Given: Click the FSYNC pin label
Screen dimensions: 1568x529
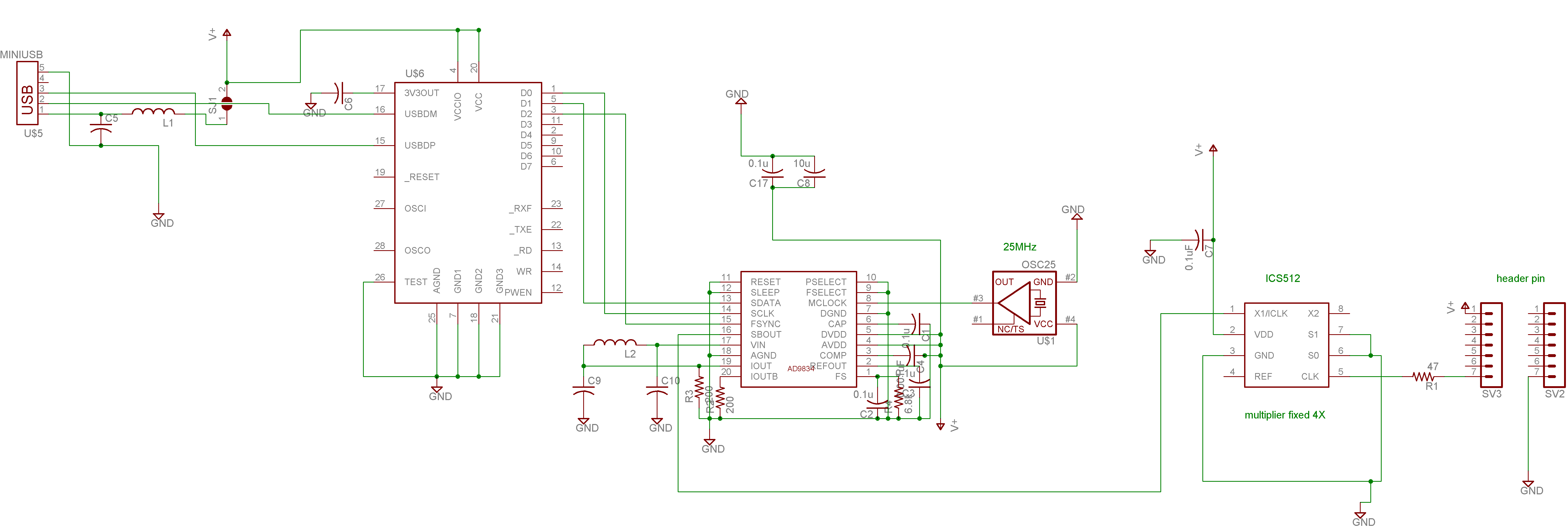Looking at the screenshot, I should click(765, 324).
